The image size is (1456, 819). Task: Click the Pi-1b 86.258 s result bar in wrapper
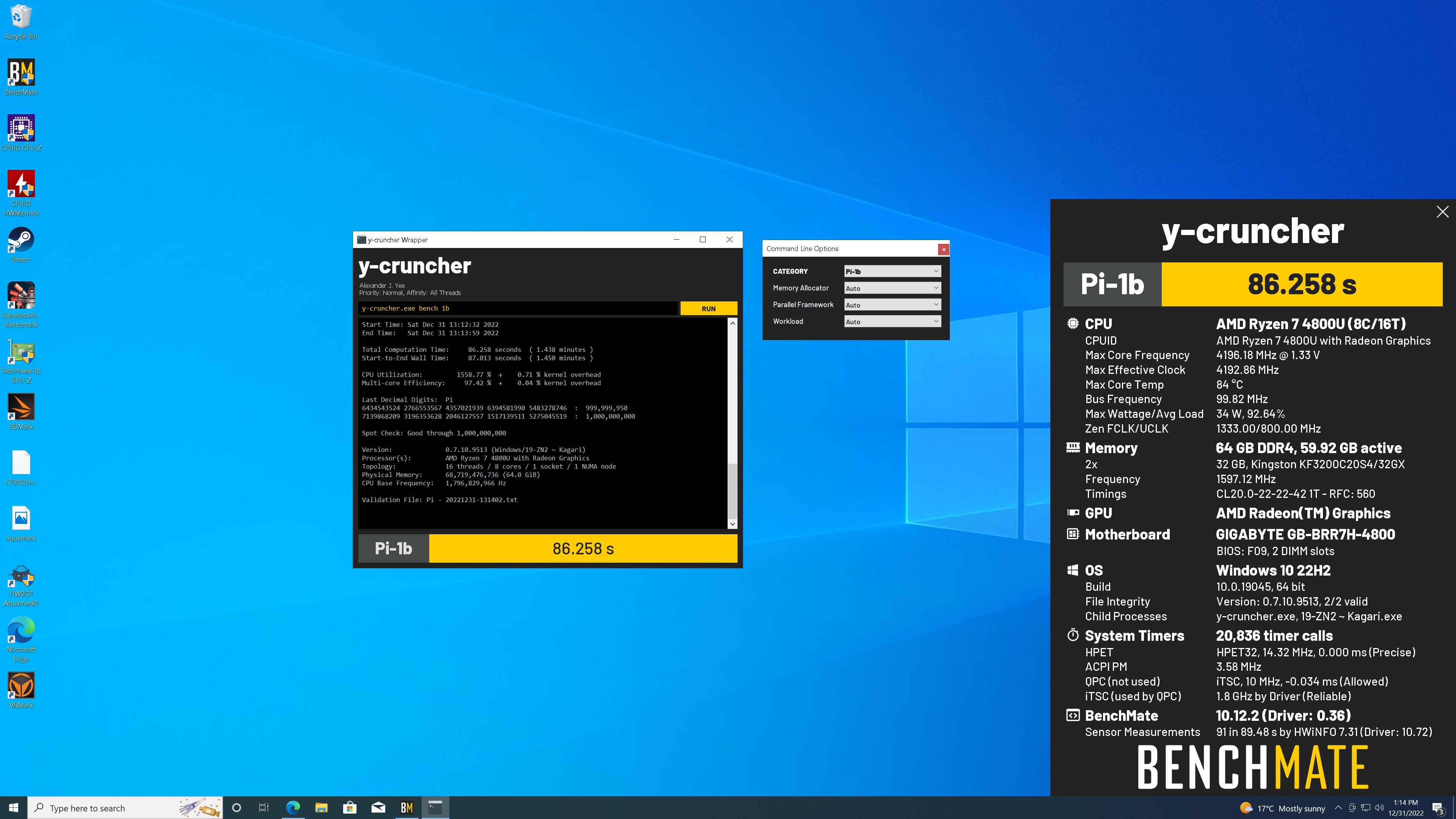548,548
